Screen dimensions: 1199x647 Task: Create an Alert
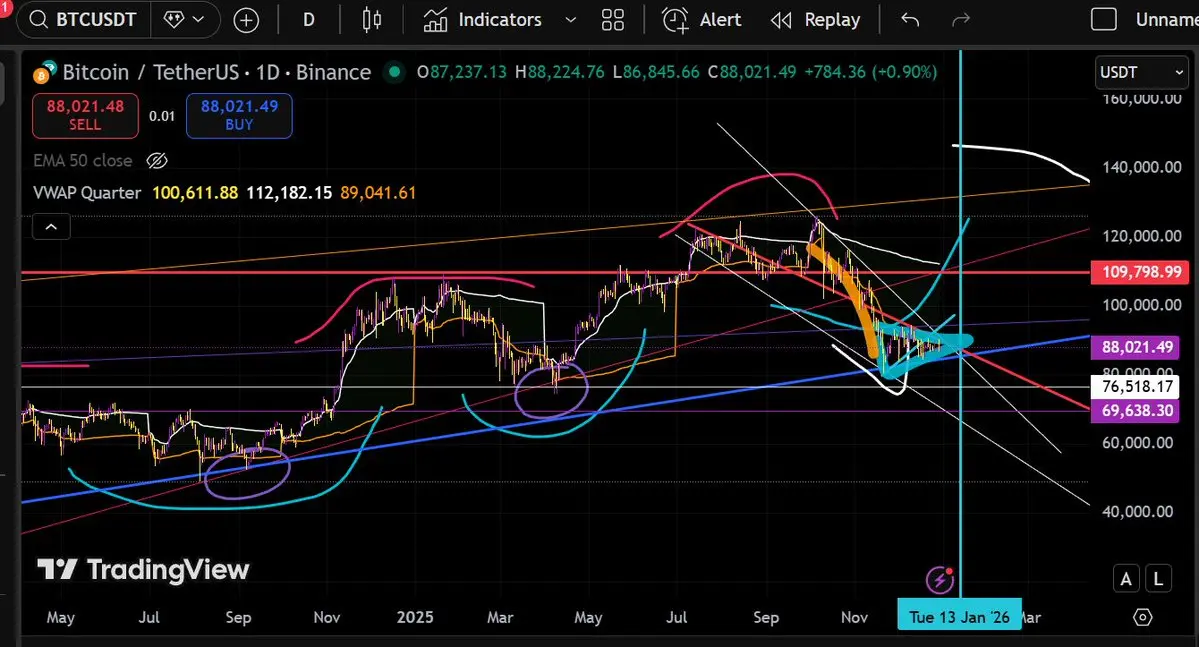pos(701,20)
